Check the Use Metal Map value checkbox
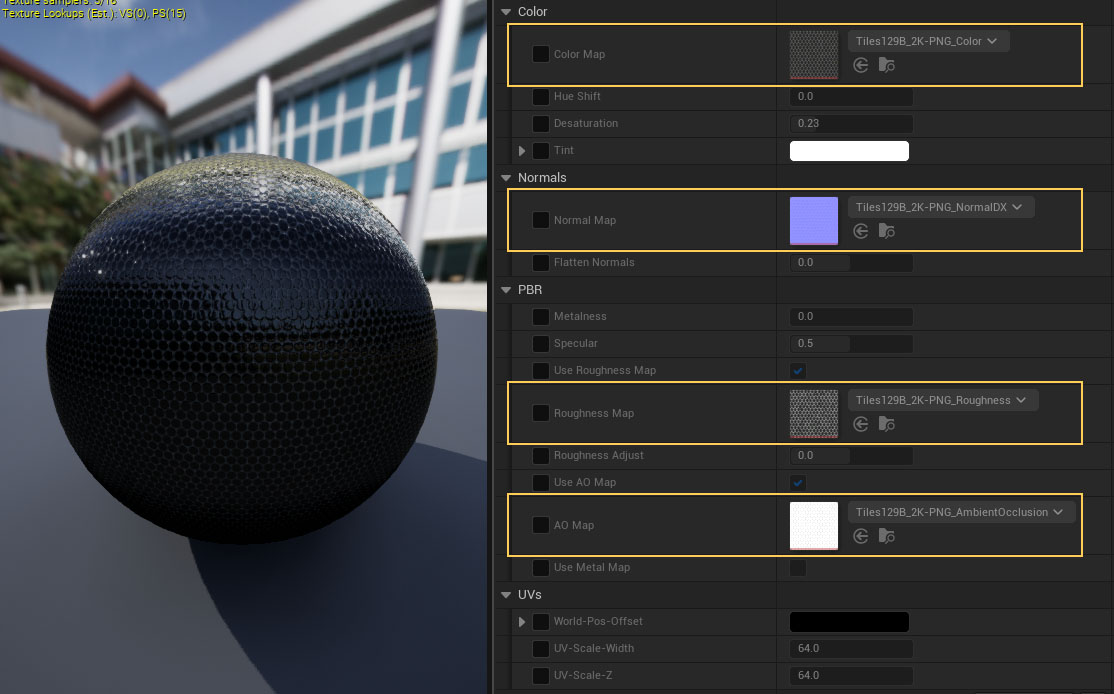This screenshot has width=1114, height=694. [x=798, y=568]
